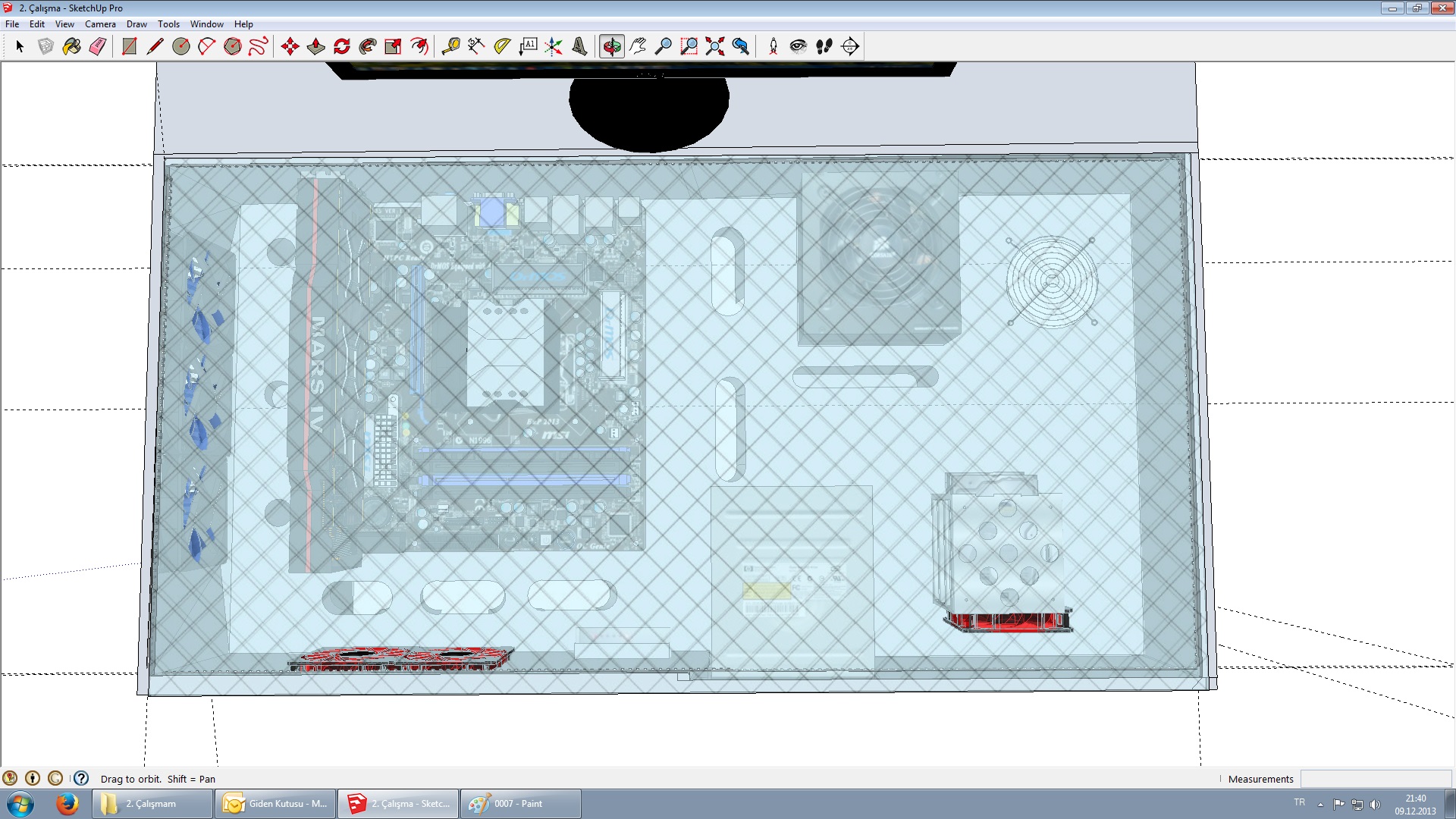Image resolution: width=1456 pixels, height=819 pixels.
Task: Select the Polygon tool
Action: coord(233,46)
